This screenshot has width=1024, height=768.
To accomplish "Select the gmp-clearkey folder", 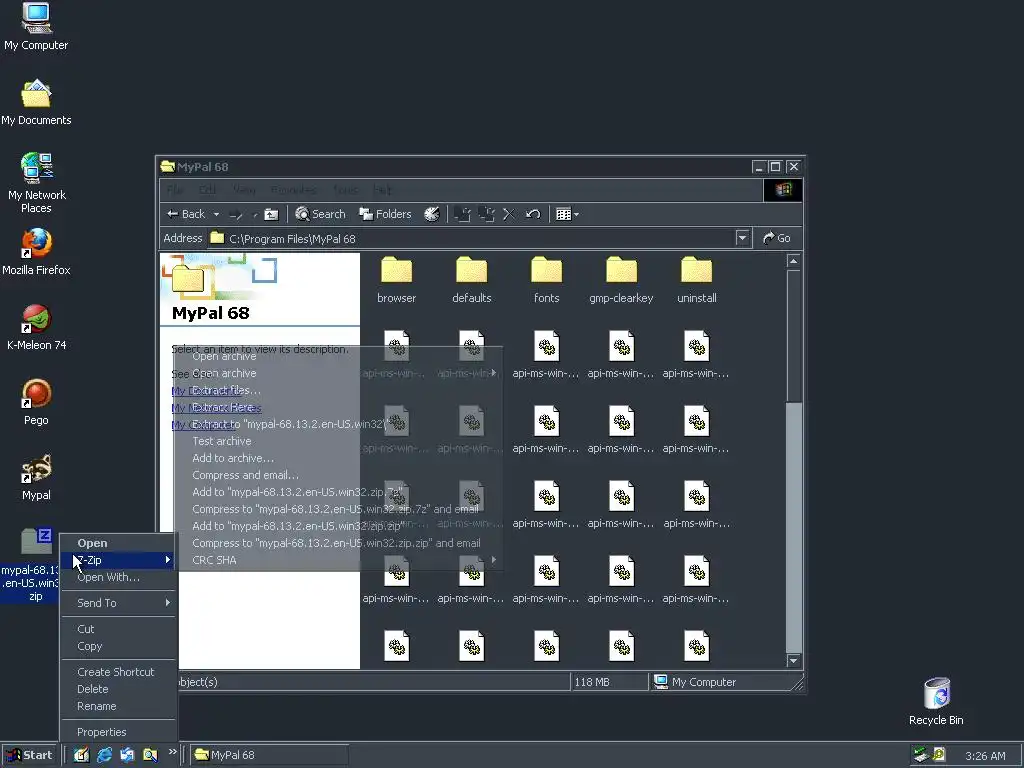I will click(621, 281).
